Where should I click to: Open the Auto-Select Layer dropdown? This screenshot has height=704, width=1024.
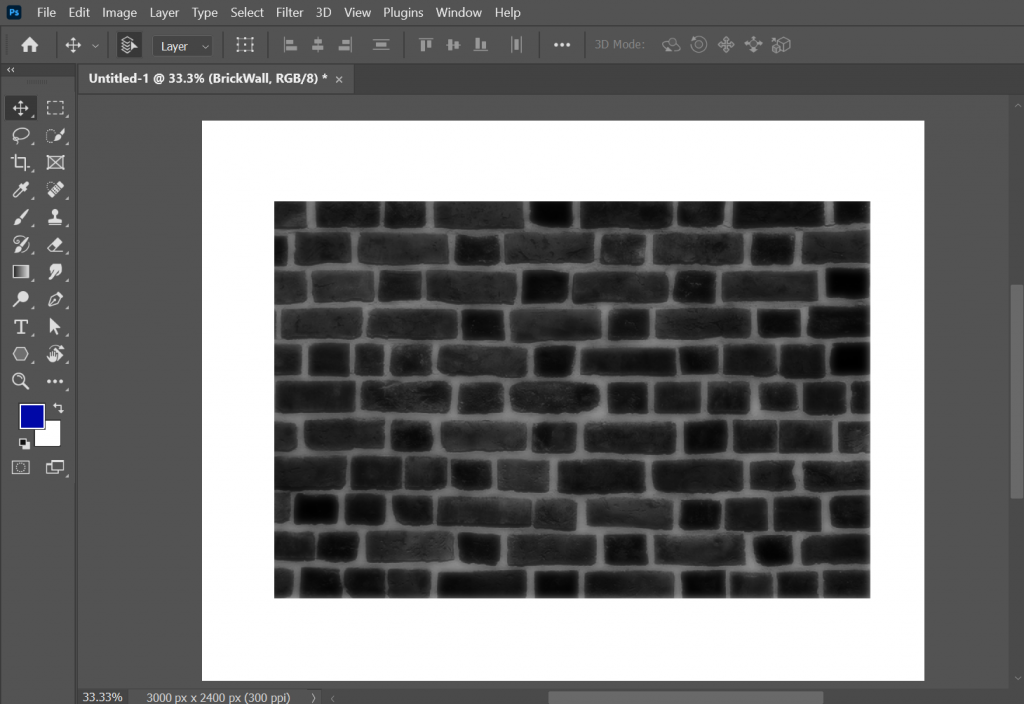coord(183,45)
